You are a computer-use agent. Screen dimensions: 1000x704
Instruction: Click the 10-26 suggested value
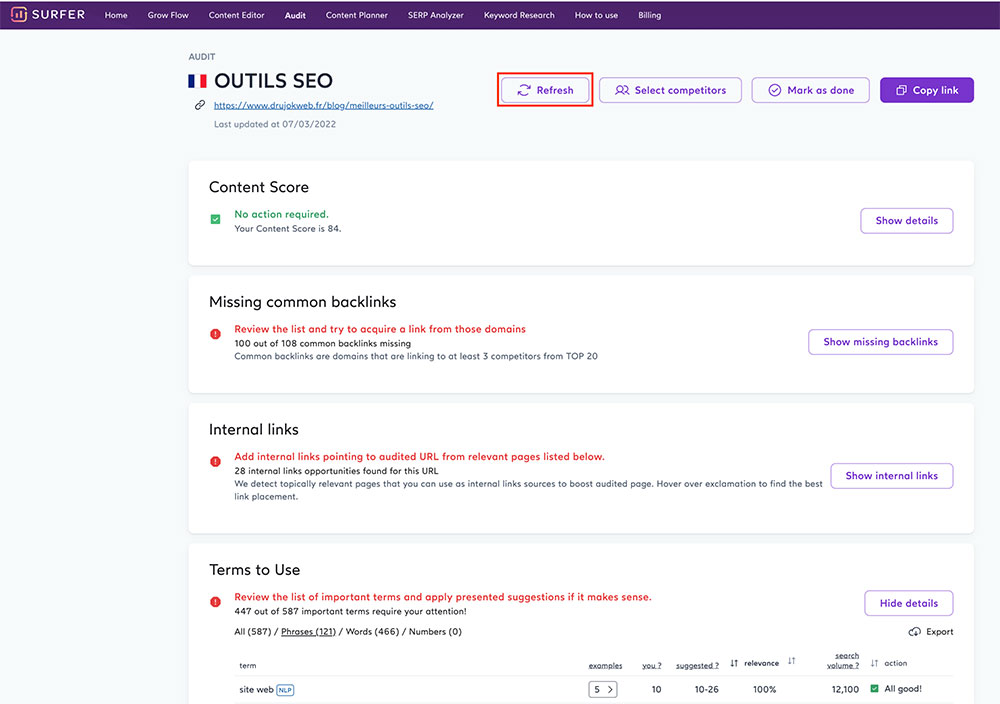[x=707, y=689]
